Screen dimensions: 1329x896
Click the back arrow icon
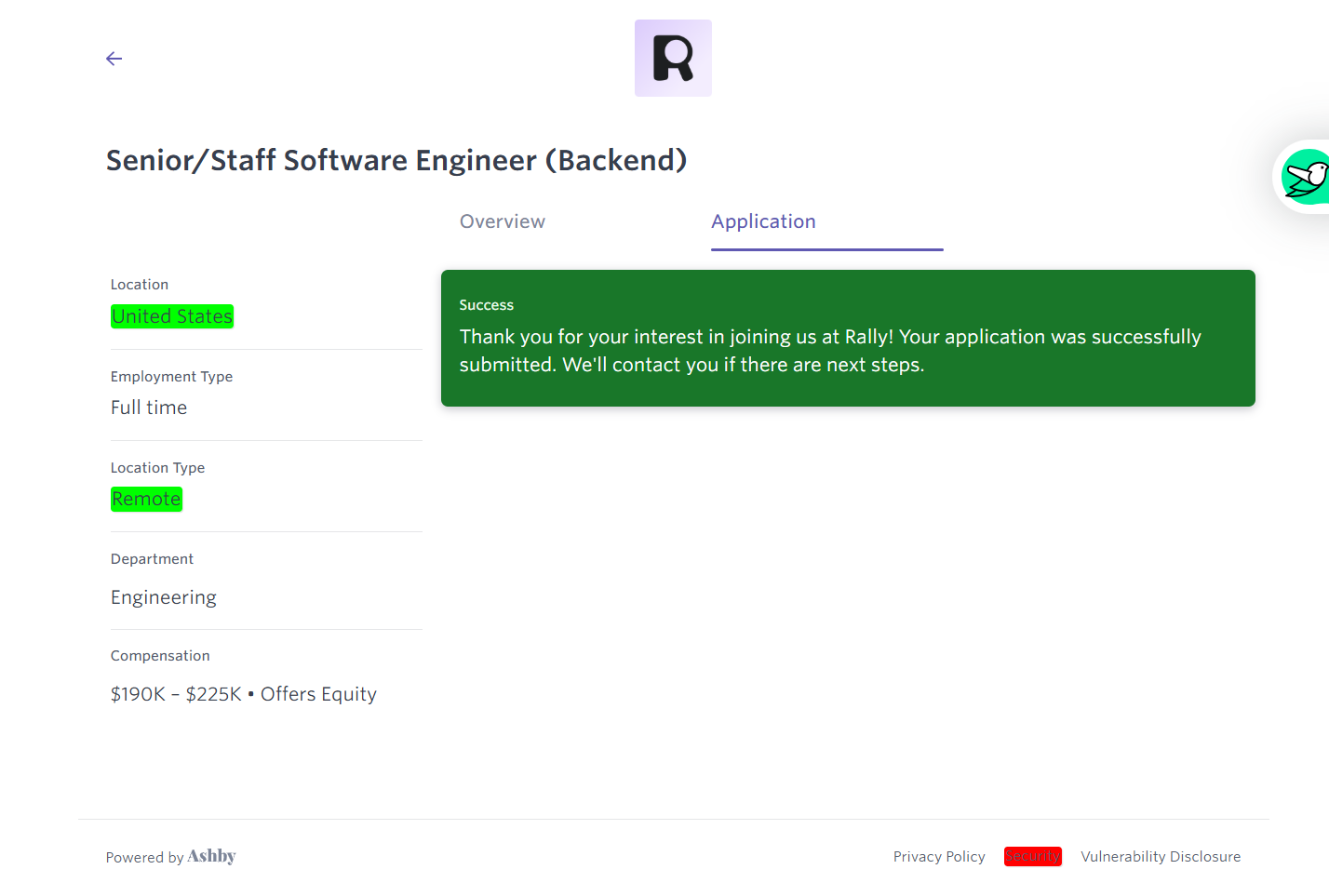point(114,59)
